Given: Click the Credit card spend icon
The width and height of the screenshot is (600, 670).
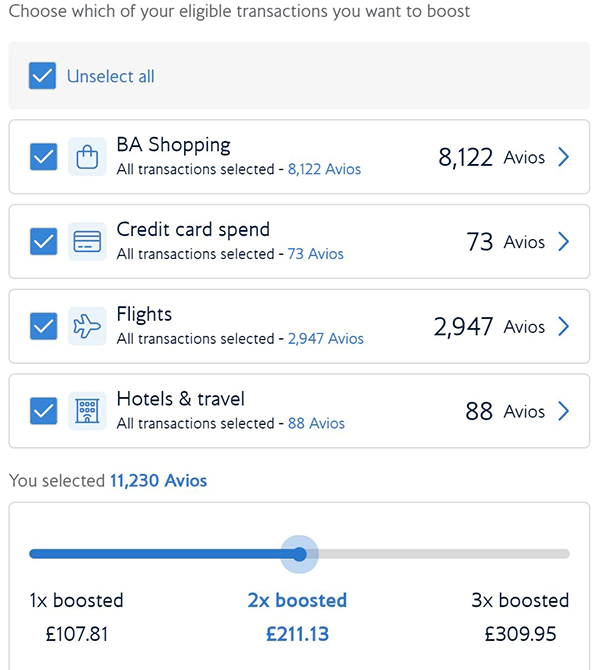Looking at the screenshot, I should pyautogui.click(x=87, y=242).
